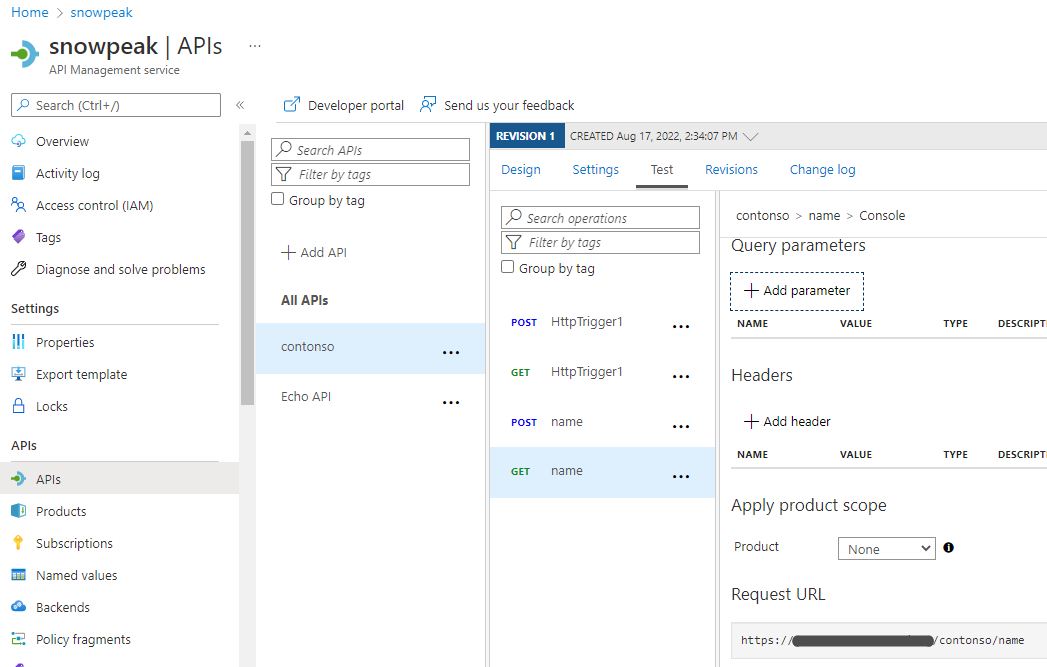Select the GET HttpTrigger1 operation

(x=586, y=372)
